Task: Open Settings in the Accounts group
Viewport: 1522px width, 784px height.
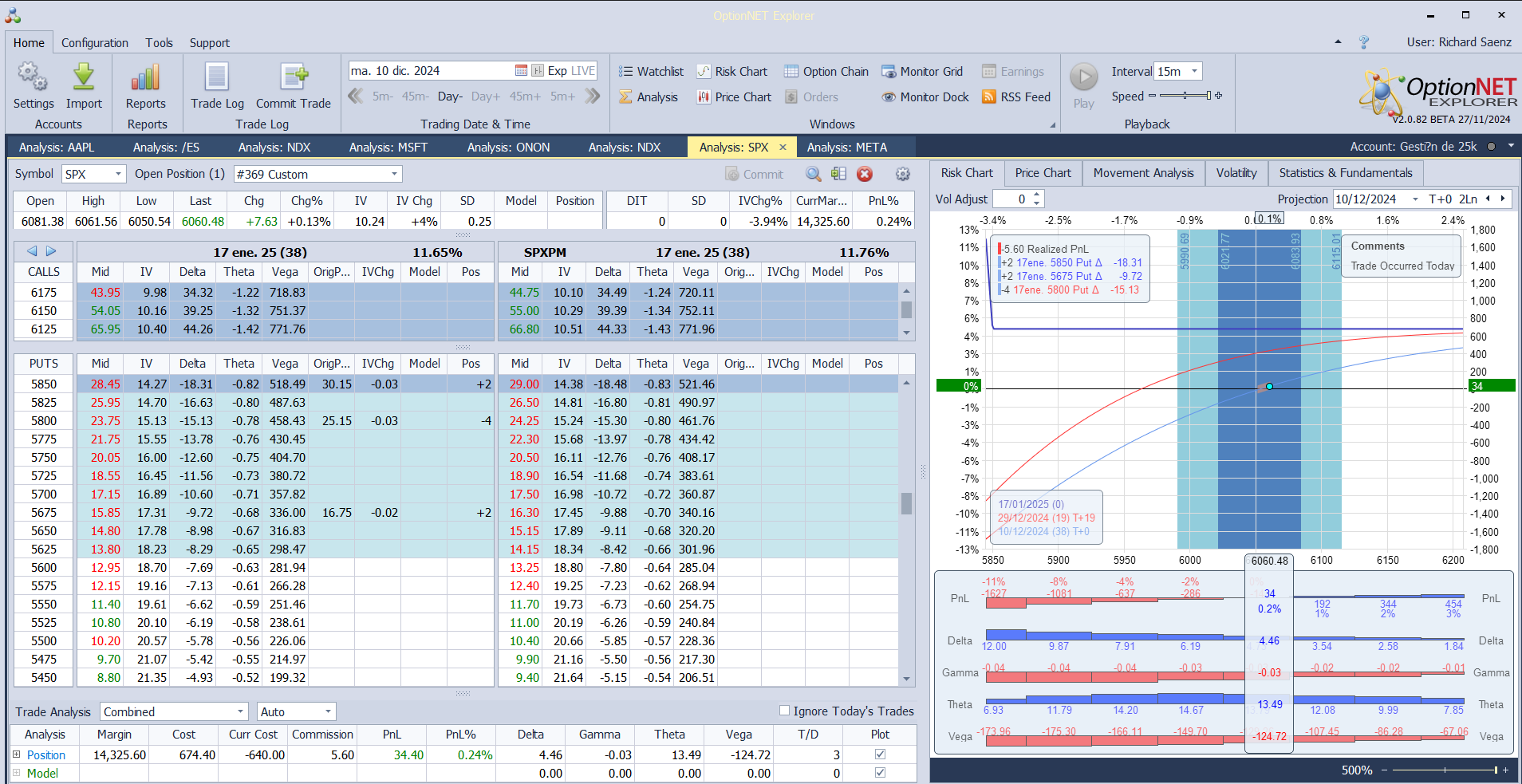Action: (x=34, y=86)
